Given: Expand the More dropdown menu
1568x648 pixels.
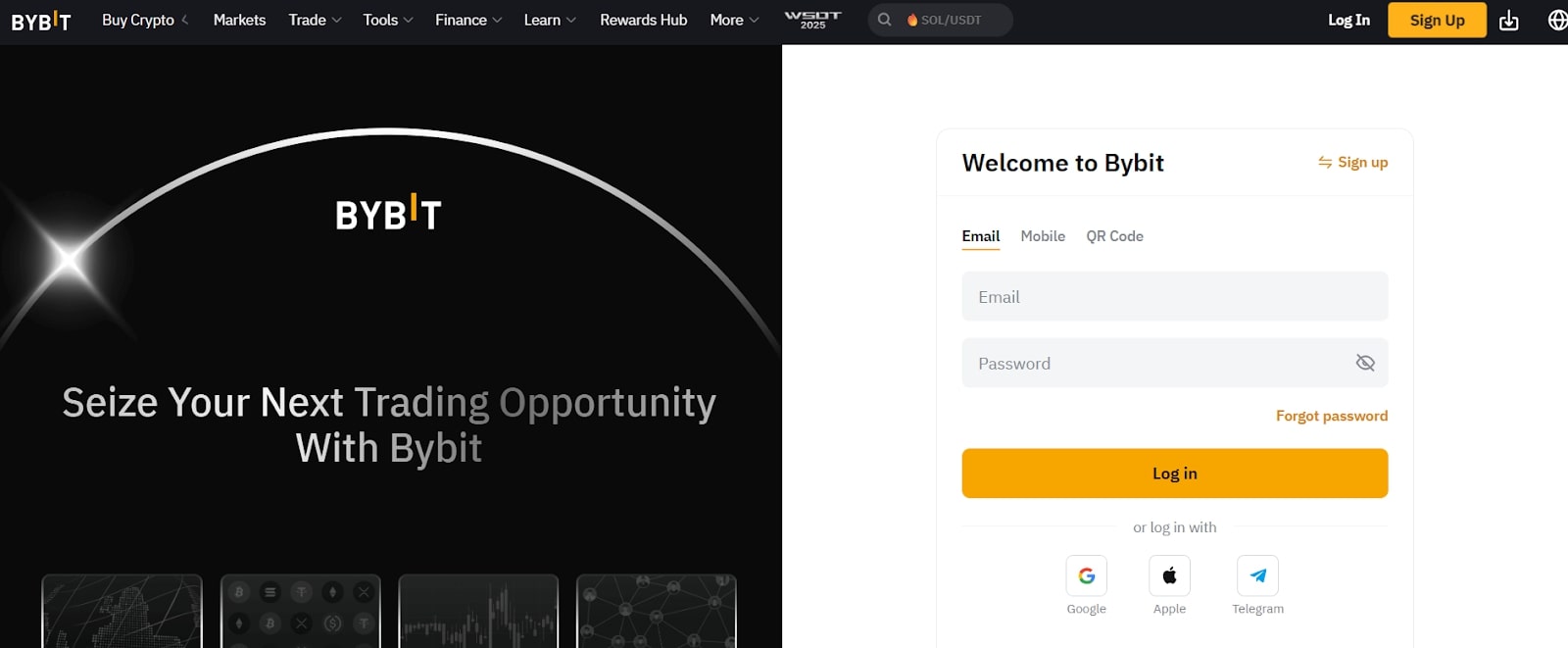Looking at the screenshot, I should point(734,20).
